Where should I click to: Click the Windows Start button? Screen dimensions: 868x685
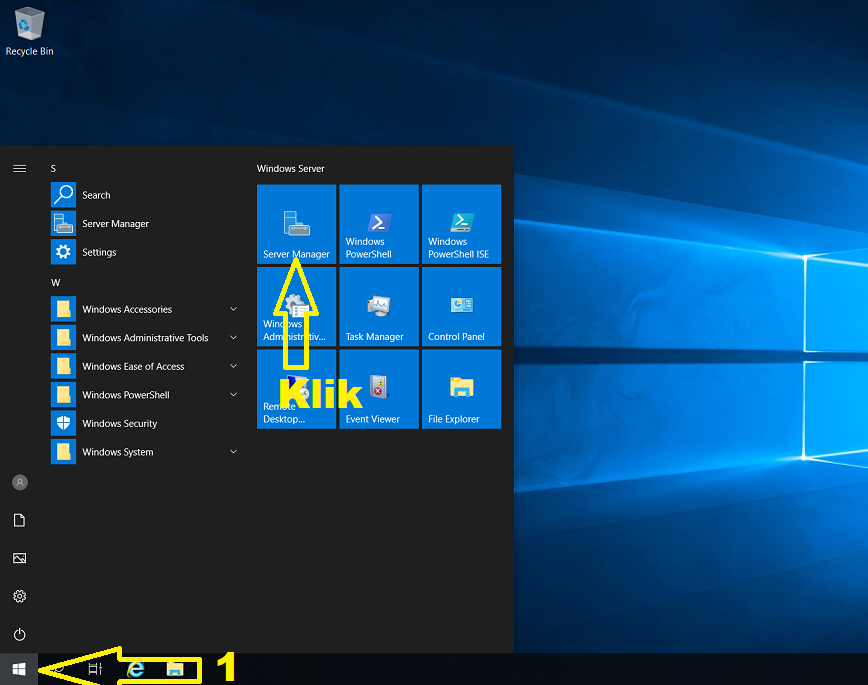(19, 669)
